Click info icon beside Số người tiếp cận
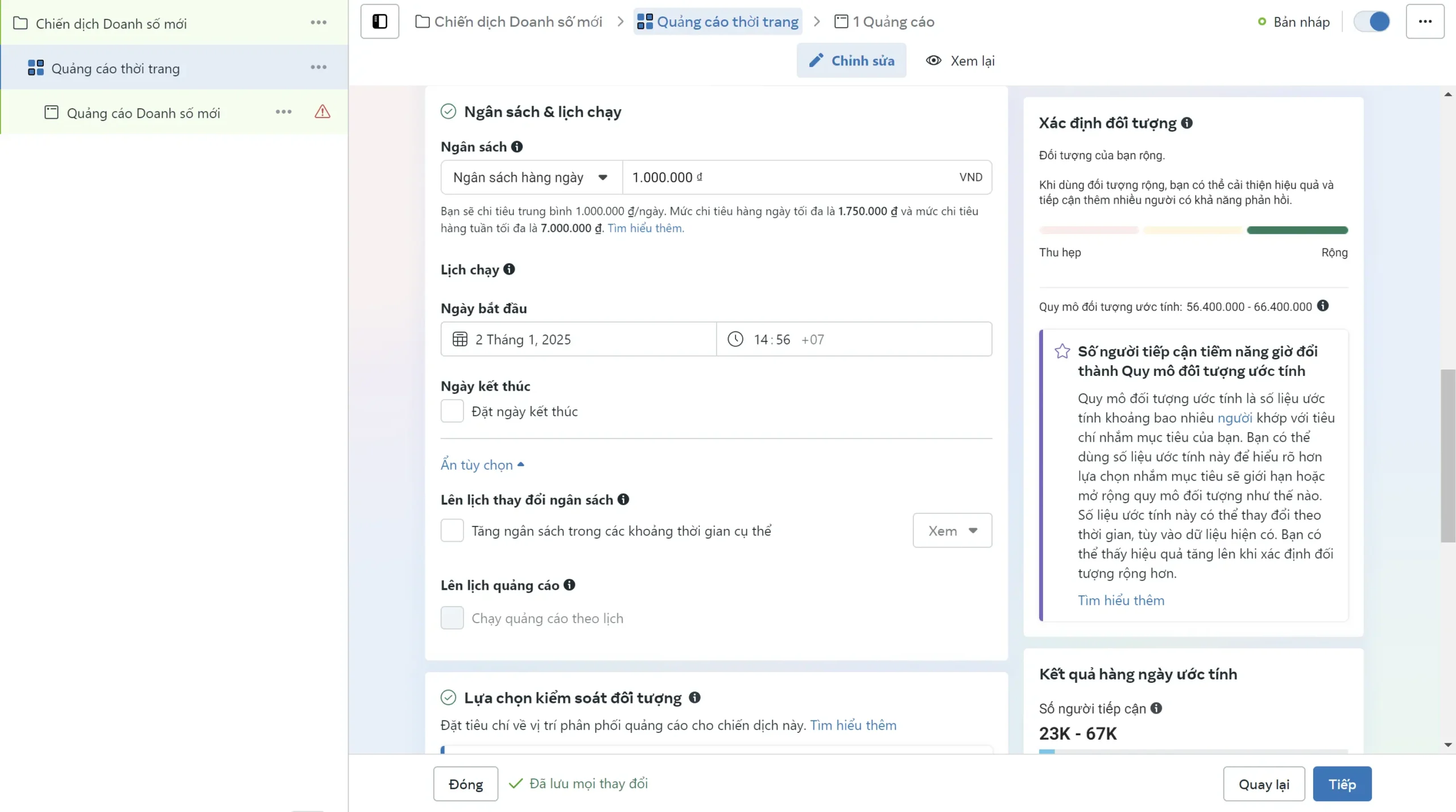1456x812 pixels. [x=1156, y=708]
